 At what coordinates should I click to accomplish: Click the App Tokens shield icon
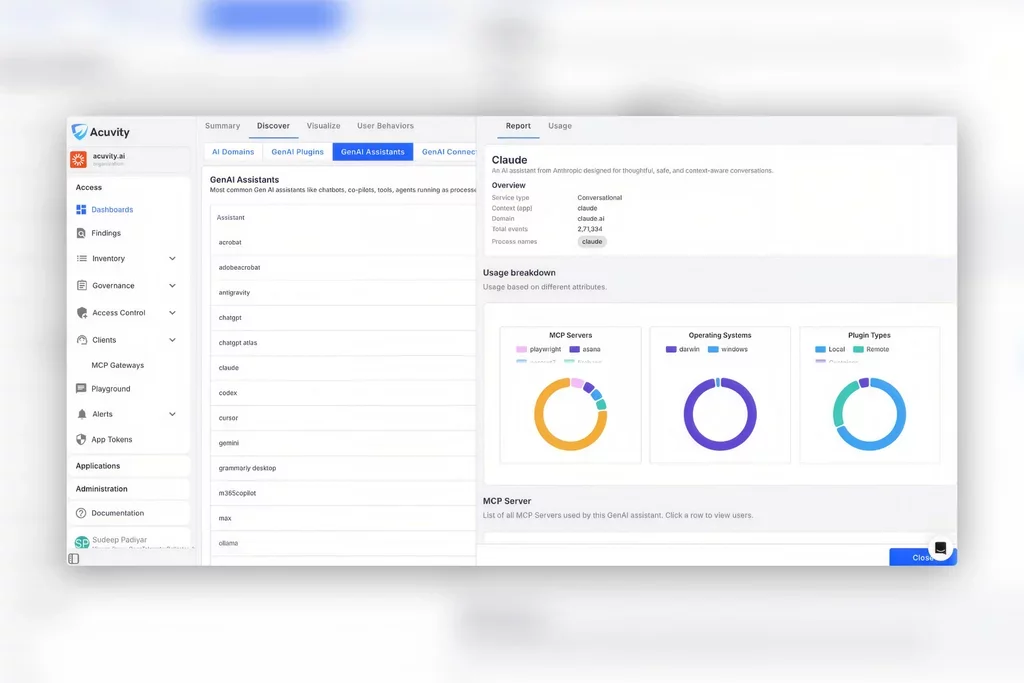point(81,439)
